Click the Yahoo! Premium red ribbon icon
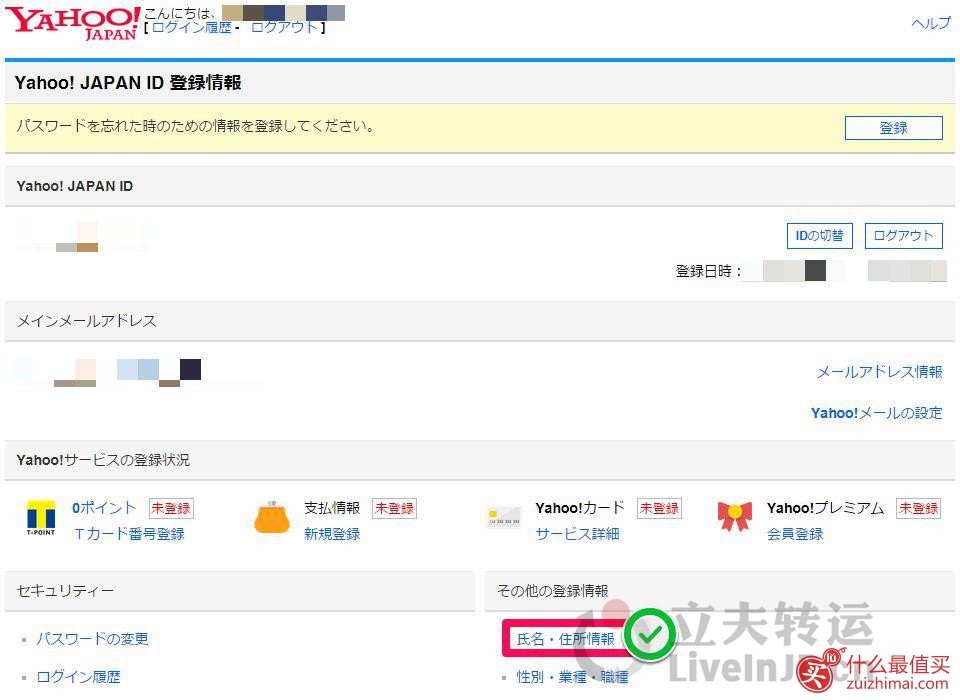Viewport: 960px width, 700px height. click(735, 517)
